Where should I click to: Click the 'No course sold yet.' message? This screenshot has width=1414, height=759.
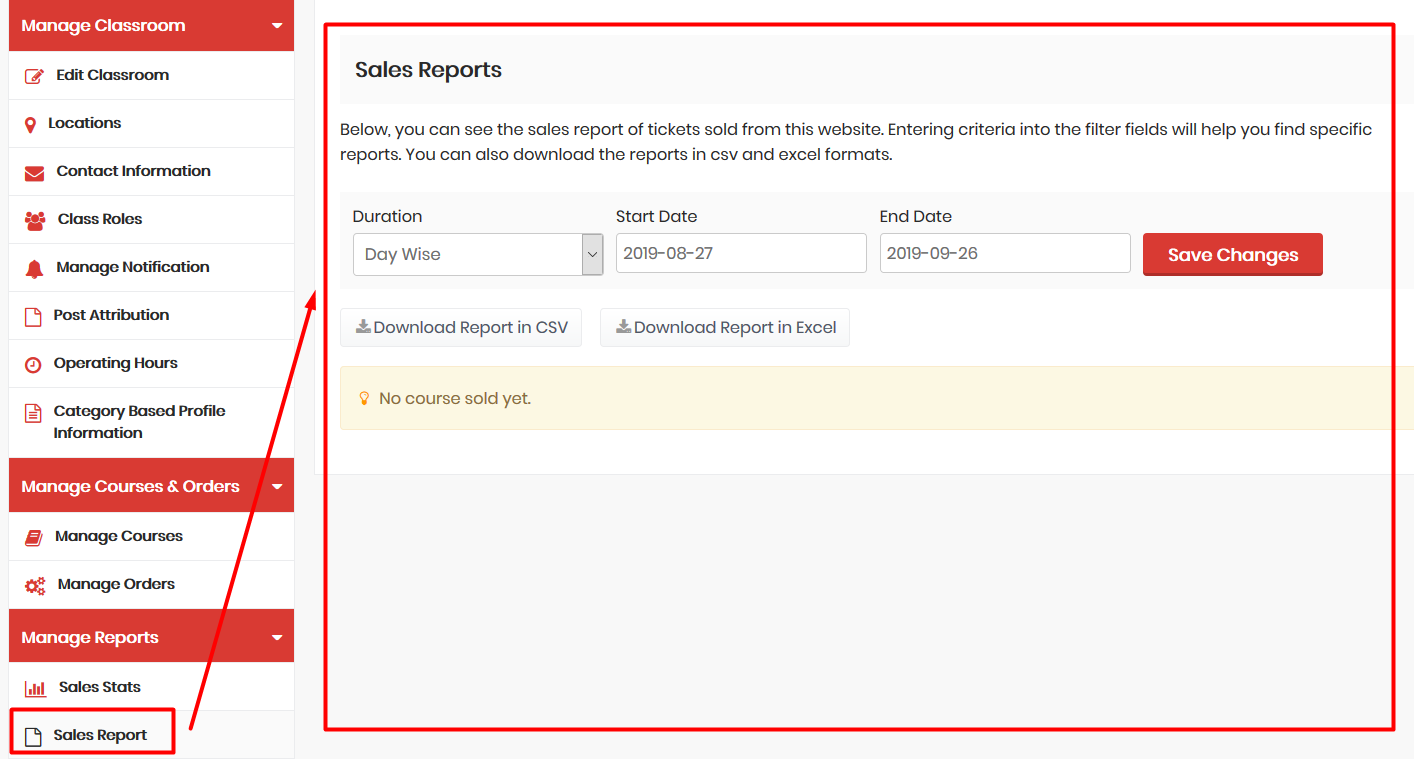[x=455, y=398]
